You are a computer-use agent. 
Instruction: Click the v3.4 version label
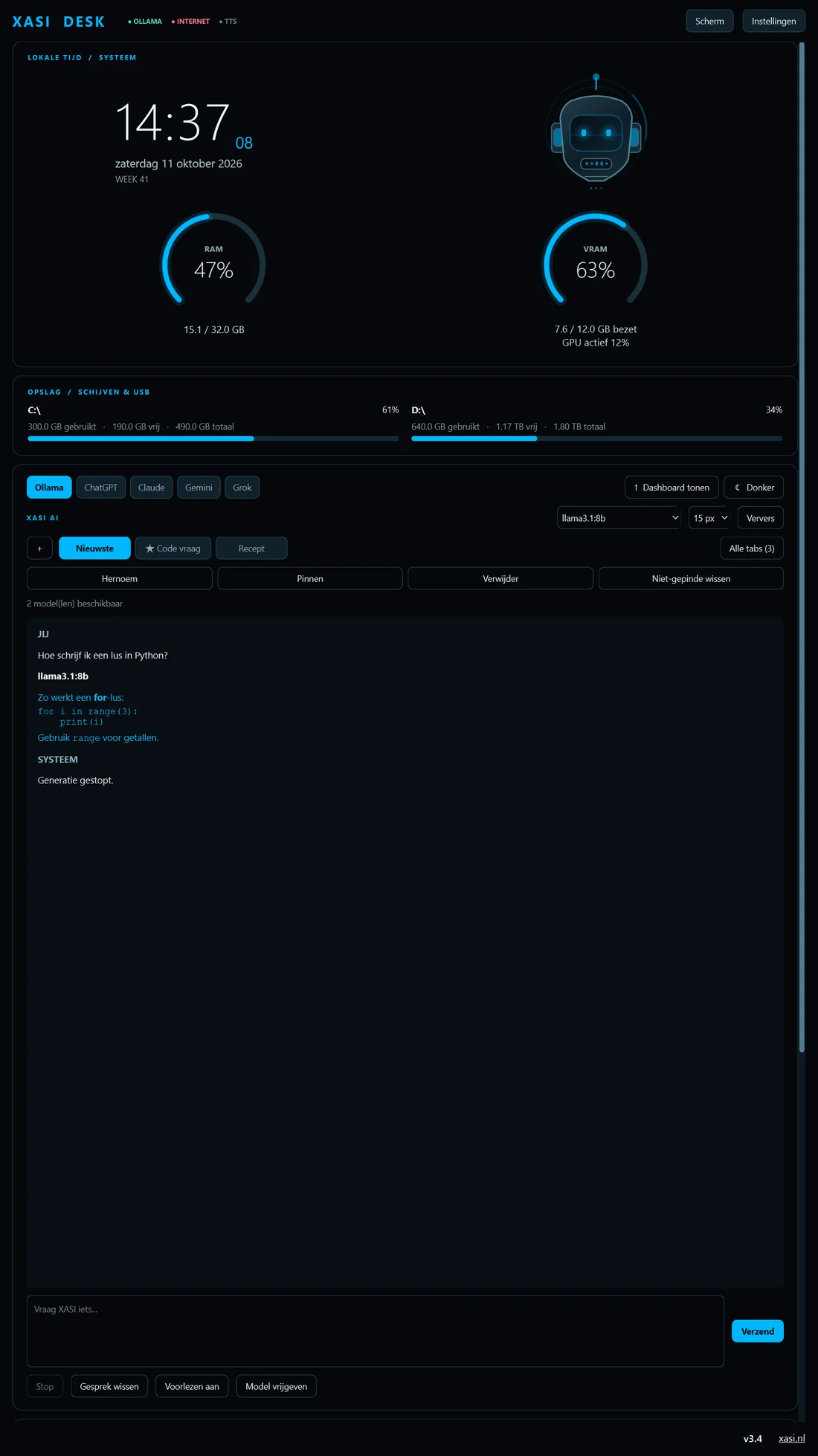click(753, 1438)
